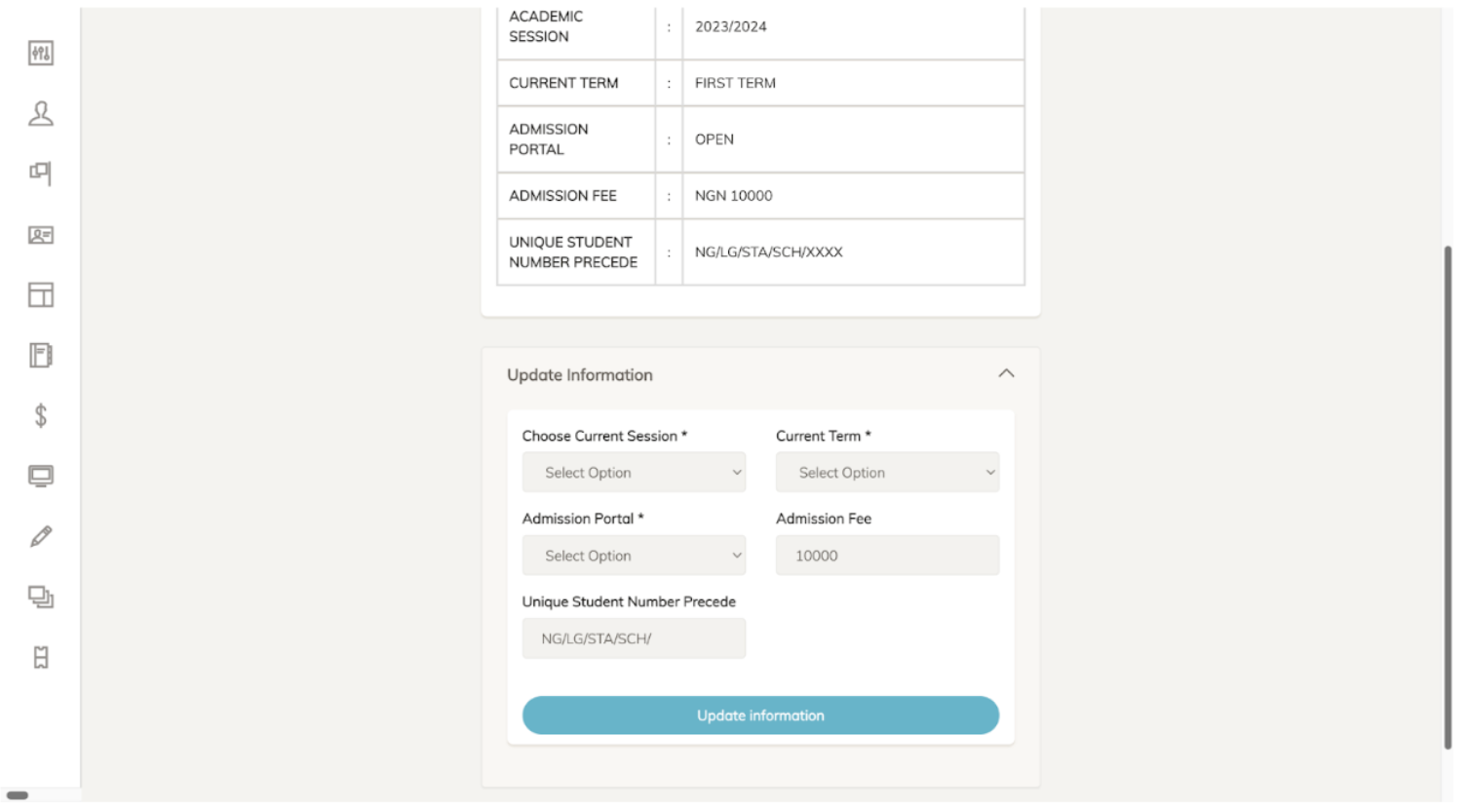Click the notebook icon in sidebar
Viewport: 1468px width, 812px height.
point(41,356)
